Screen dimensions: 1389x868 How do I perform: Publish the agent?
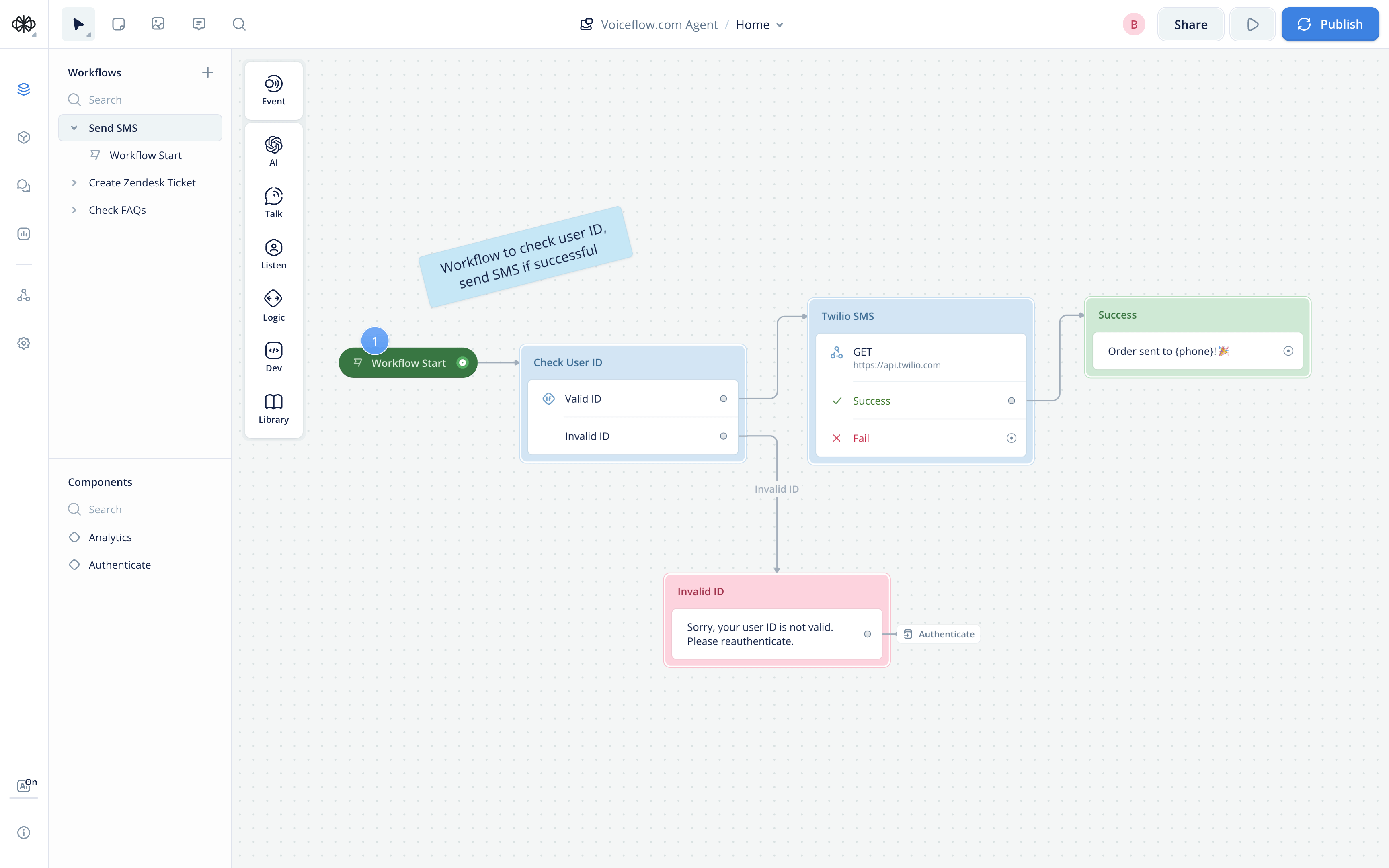tap(1330, 24)
